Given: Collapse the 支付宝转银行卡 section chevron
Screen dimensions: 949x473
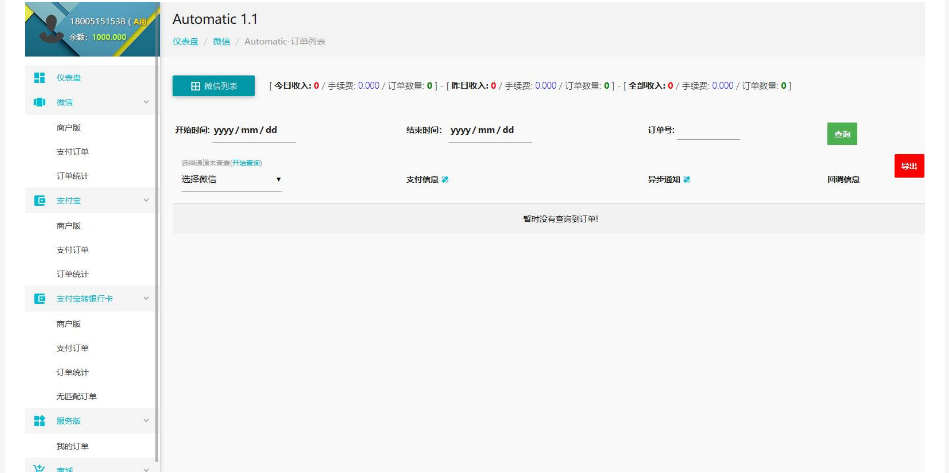Looking at the screenshot, I should 146,298.
